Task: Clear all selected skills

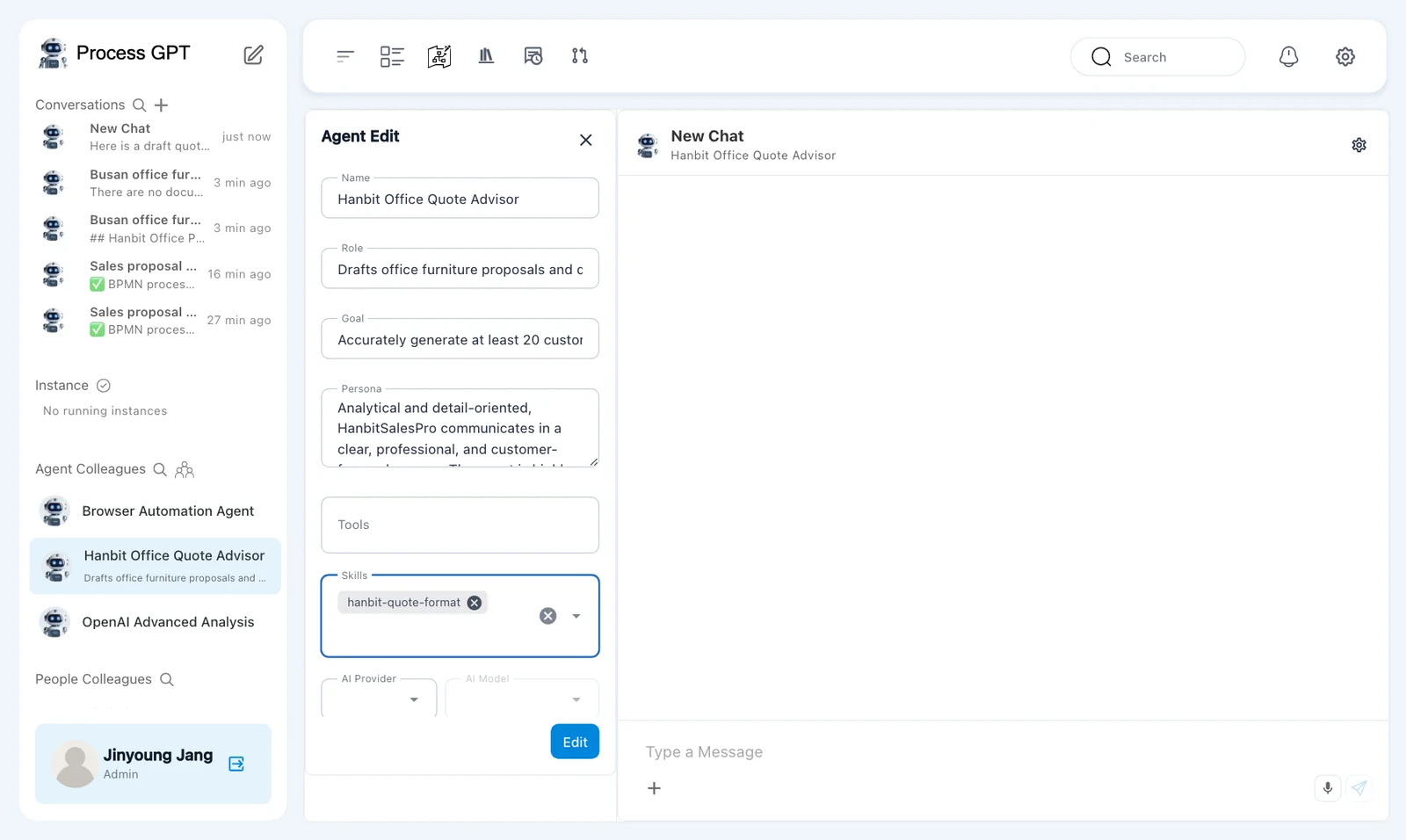Action: (x=547, y=616)
